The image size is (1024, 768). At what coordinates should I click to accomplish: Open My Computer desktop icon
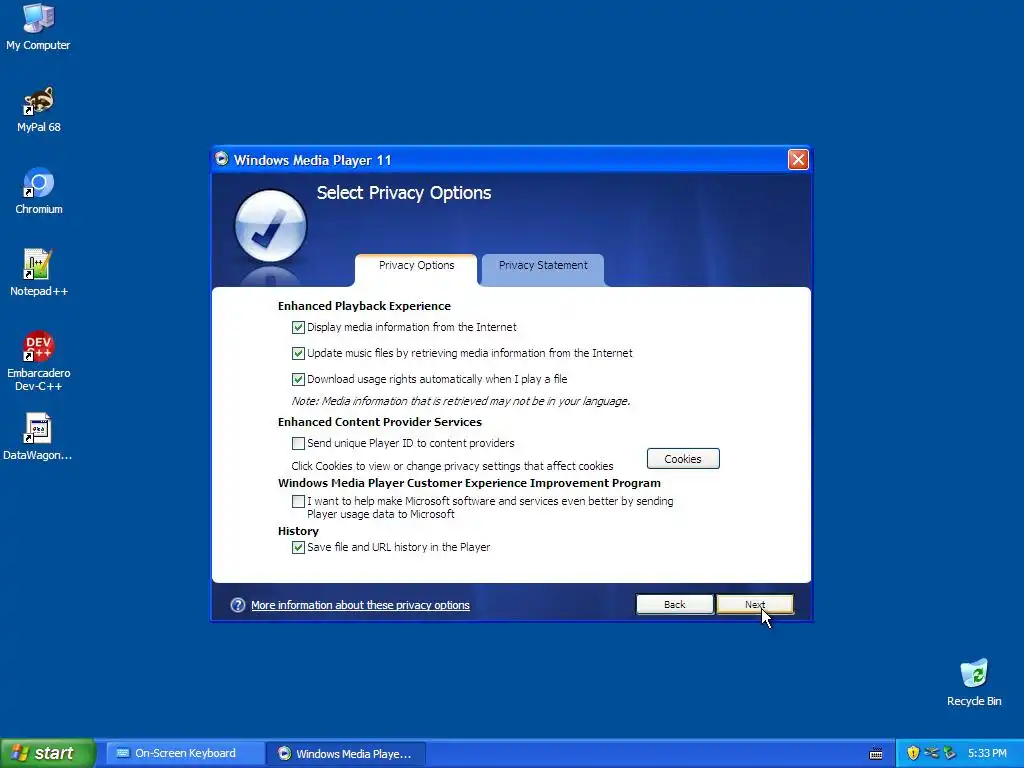[x=38, y=27]
